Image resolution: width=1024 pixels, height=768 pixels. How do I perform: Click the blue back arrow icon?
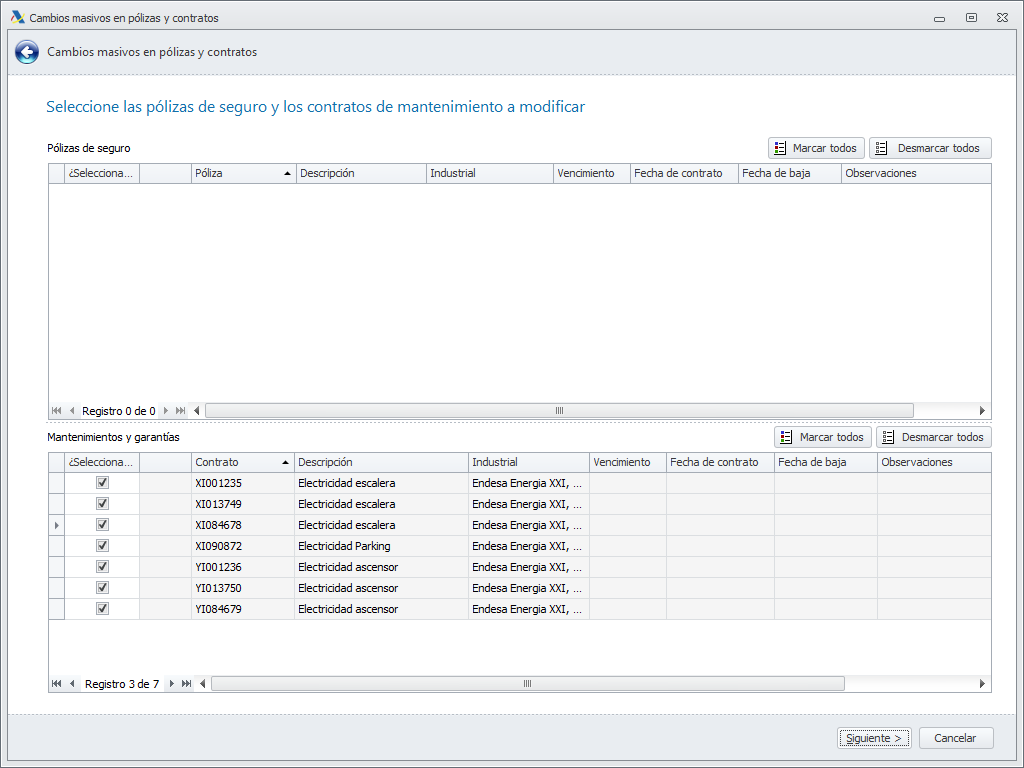coord(27,52)
